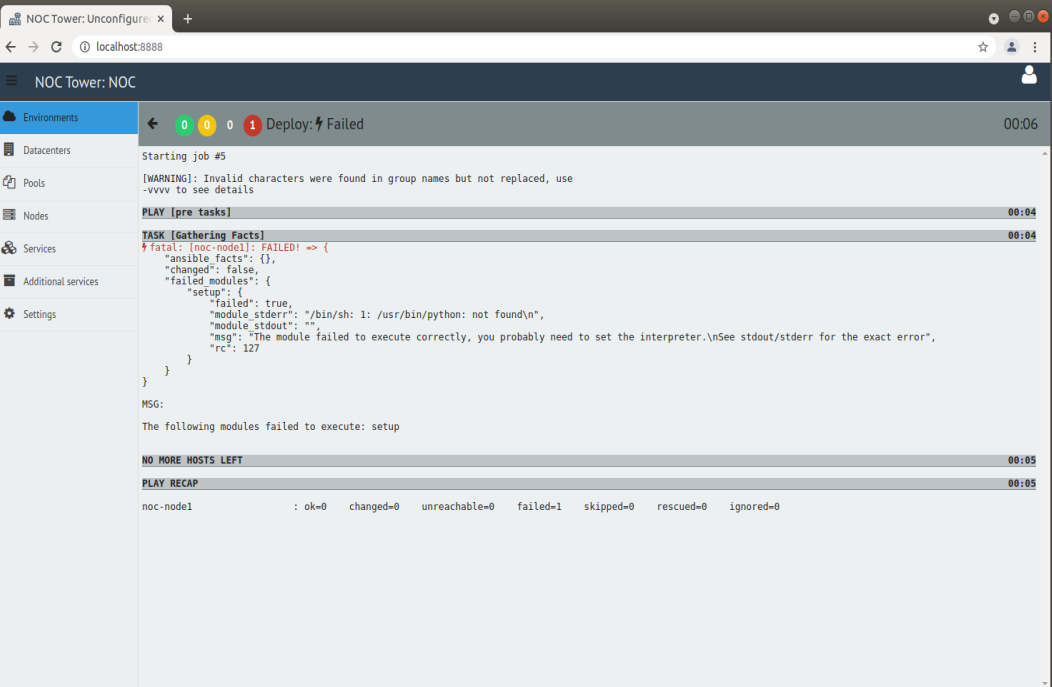Click the Pools icon in sidebar
The width and height of the screenshot is (1052, 687).
point(9,182)
